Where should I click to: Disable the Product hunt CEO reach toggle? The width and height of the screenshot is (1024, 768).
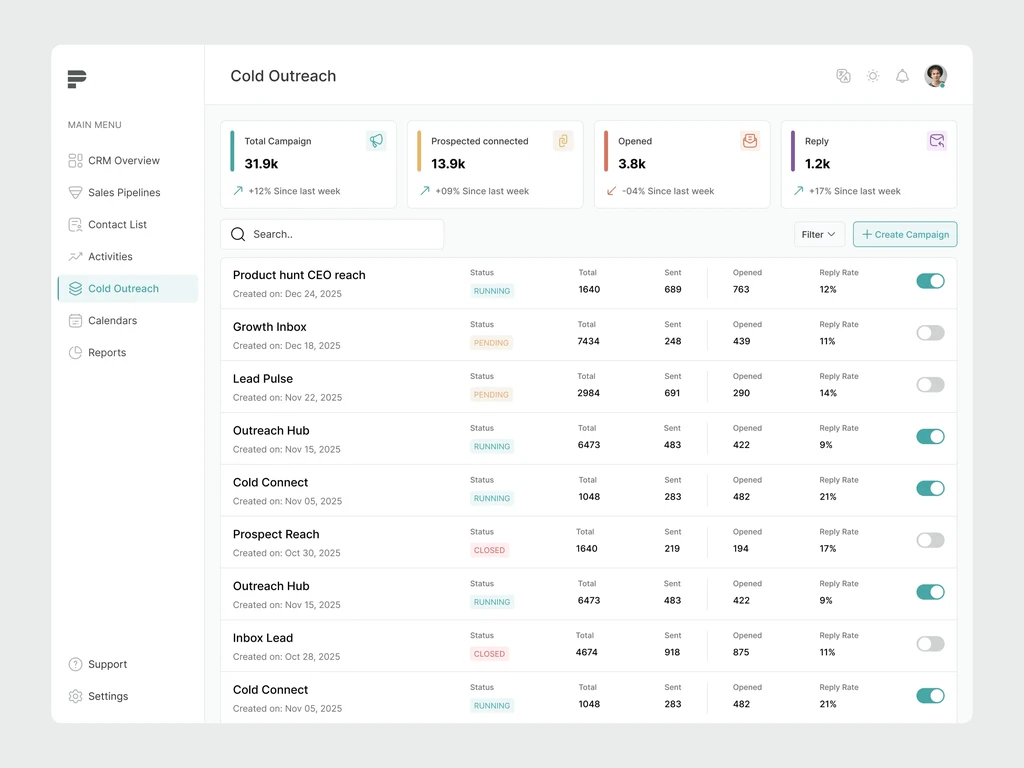(x=930, y=281)
